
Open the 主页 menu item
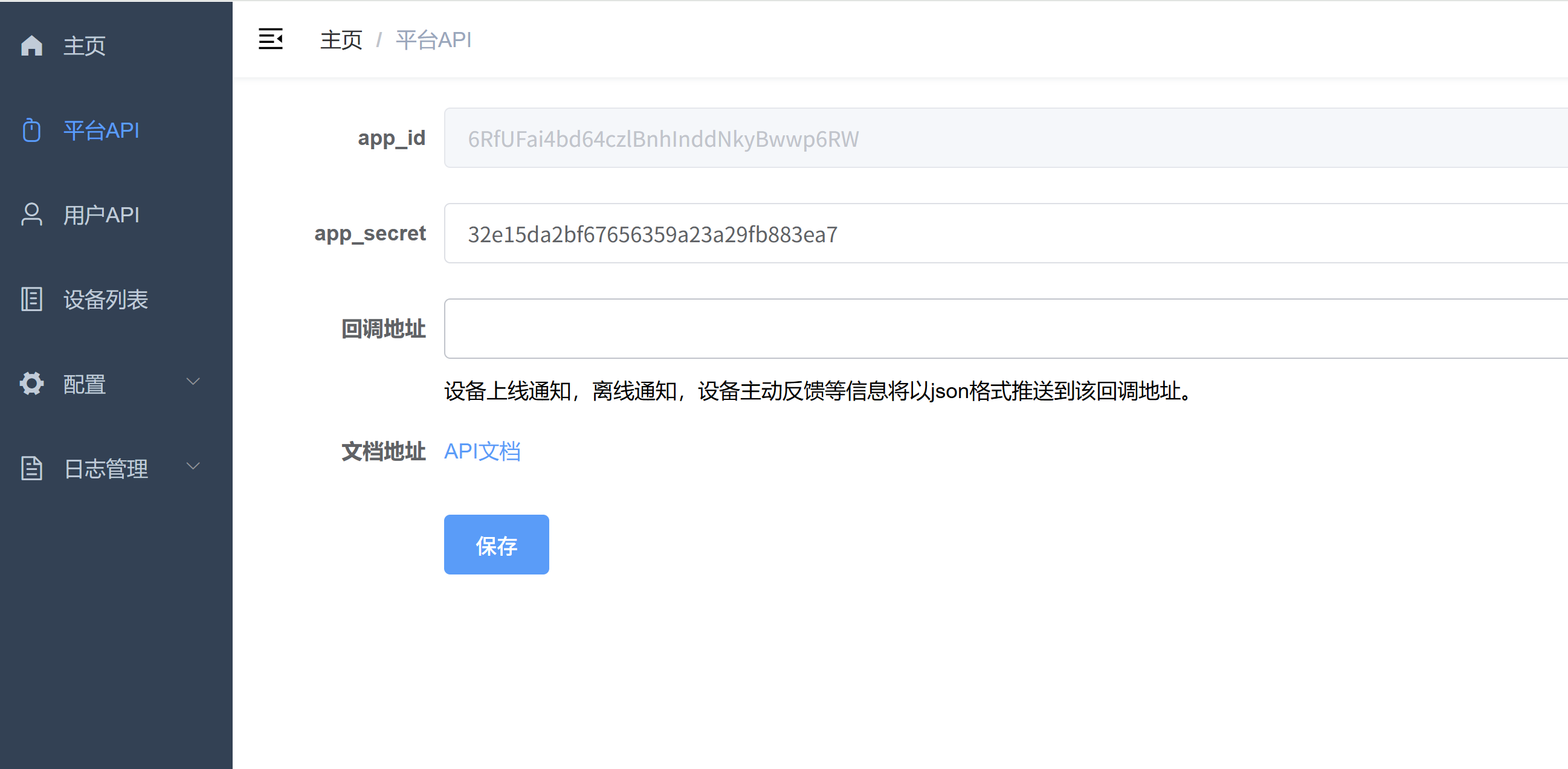85,46
